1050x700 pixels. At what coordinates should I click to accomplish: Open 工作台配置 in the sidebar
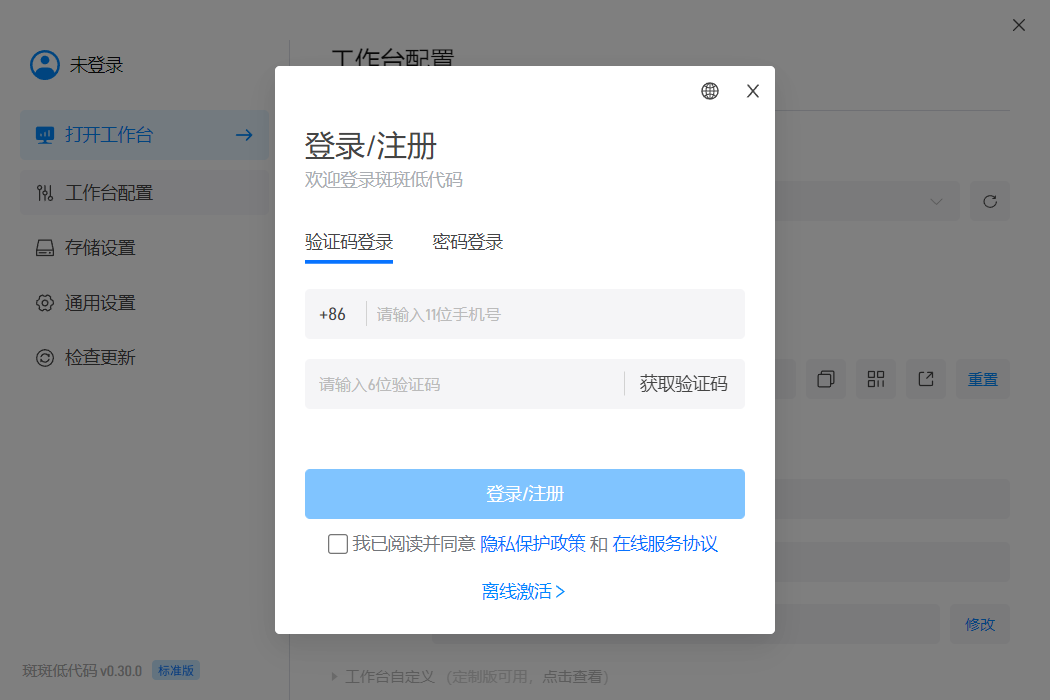(x=144, y=193)
